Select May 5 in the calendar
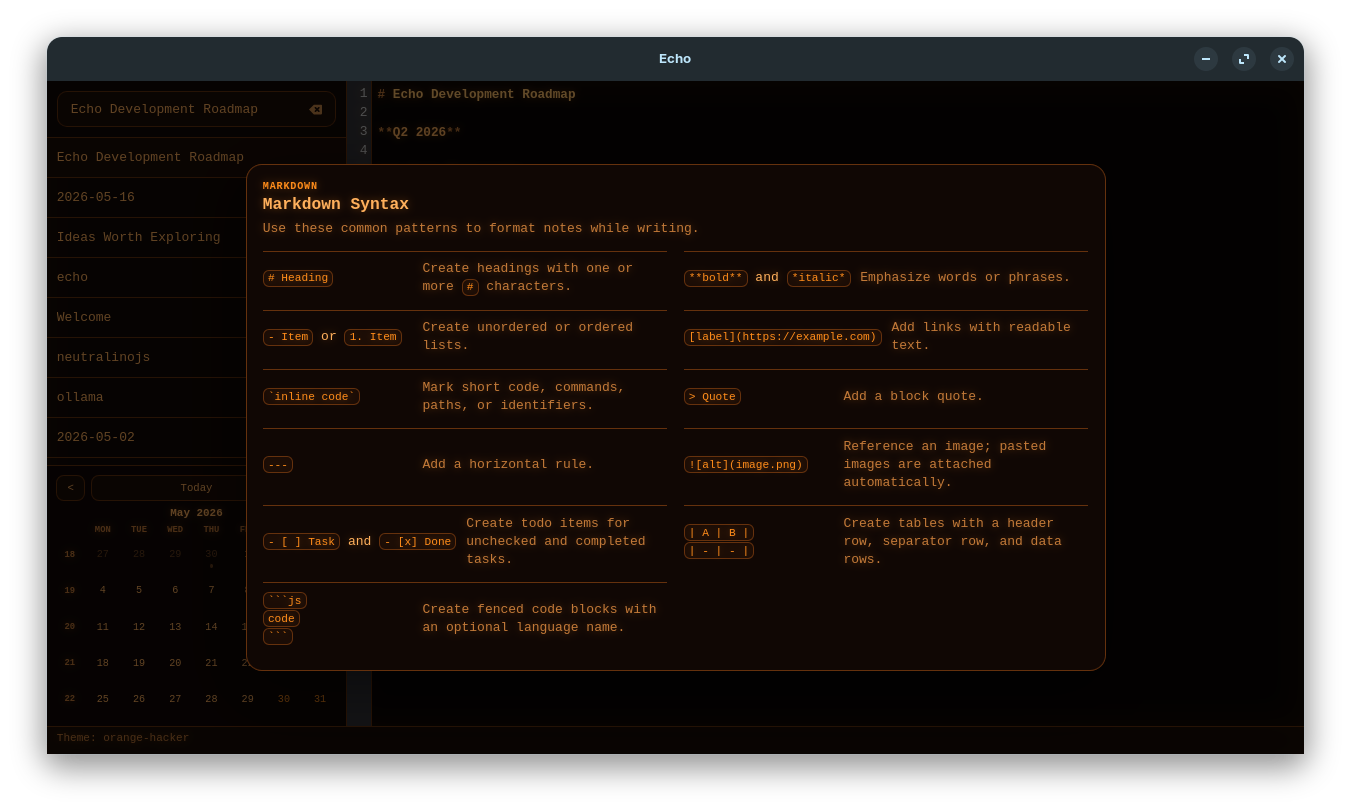Viewport: 1351px width, 811px height. click(139, 591)
